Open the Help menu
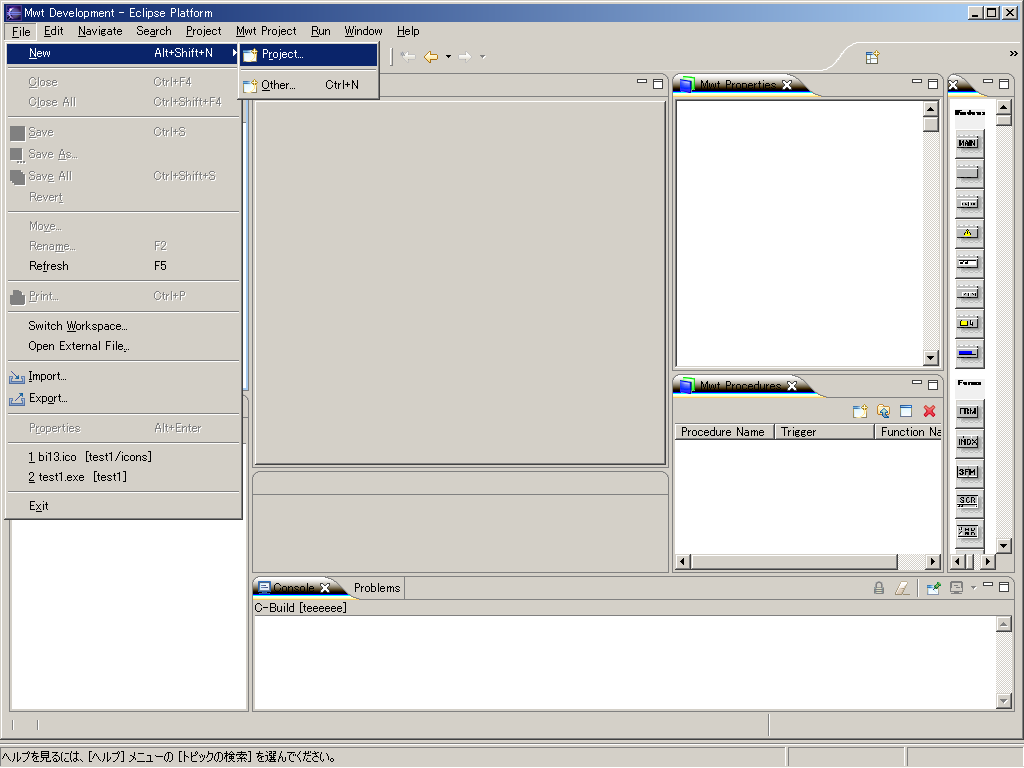The height and width of the screenshot is (768, 1024). 408,31
